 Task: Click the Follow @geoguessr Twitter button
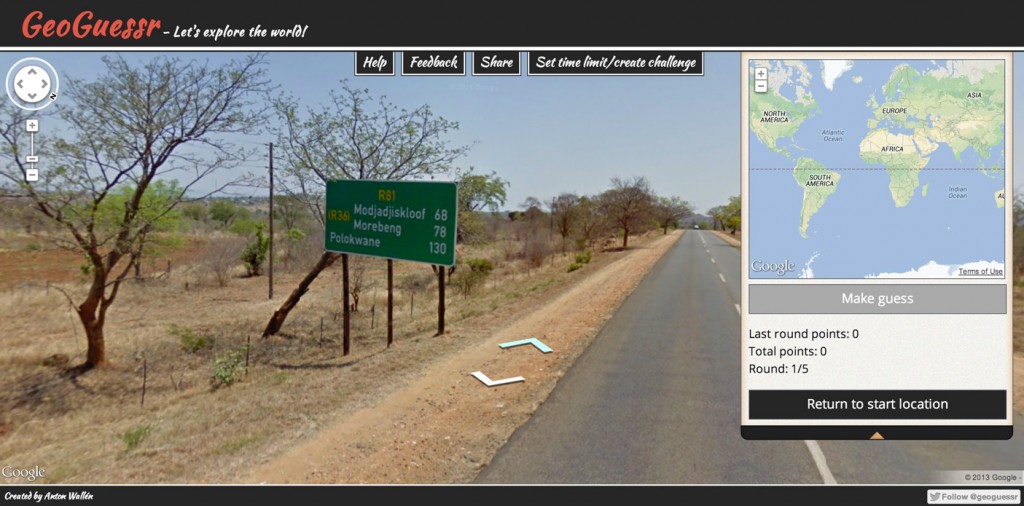973,496
